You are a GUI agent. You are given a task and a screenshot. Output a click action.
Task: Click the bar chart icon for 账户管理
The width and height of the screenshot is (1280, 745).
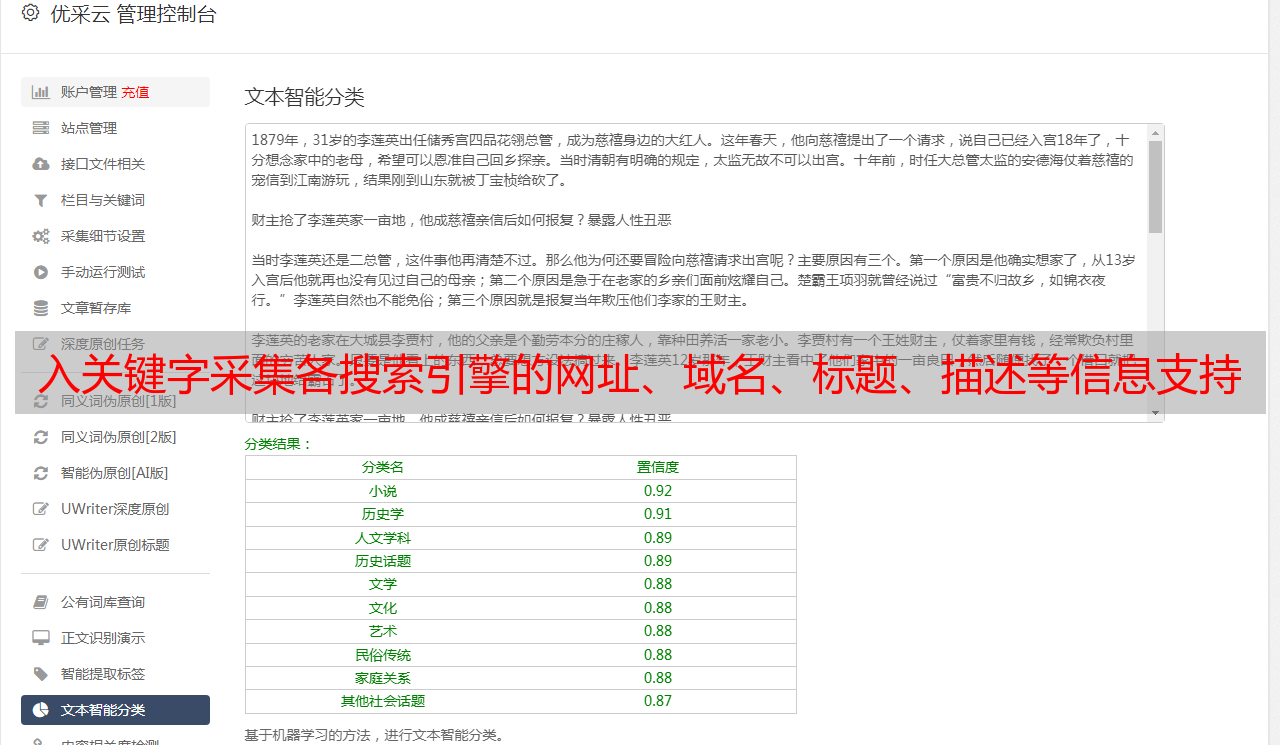tap(41, 92)
